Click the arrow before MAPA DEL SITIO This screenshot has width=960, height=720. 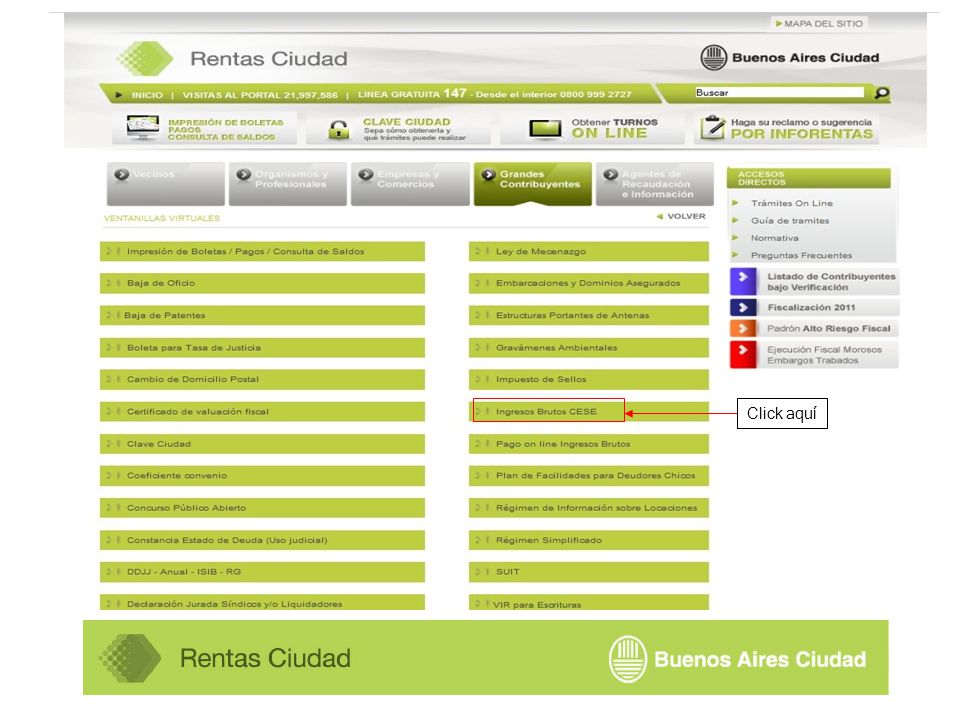779,24
